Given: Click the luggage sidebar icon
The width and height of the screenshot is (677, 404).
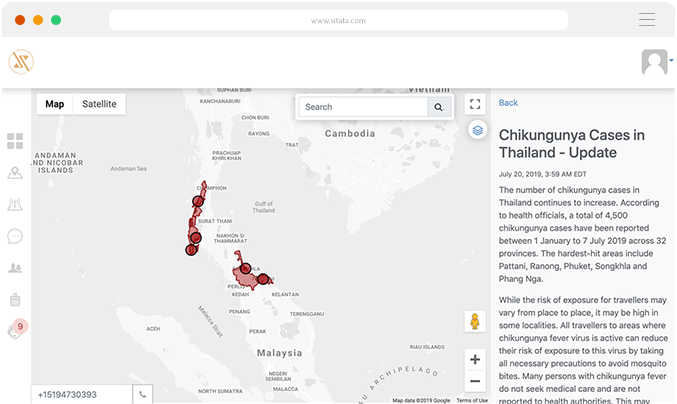Looking at the screenshot, I should click(15, 299).
